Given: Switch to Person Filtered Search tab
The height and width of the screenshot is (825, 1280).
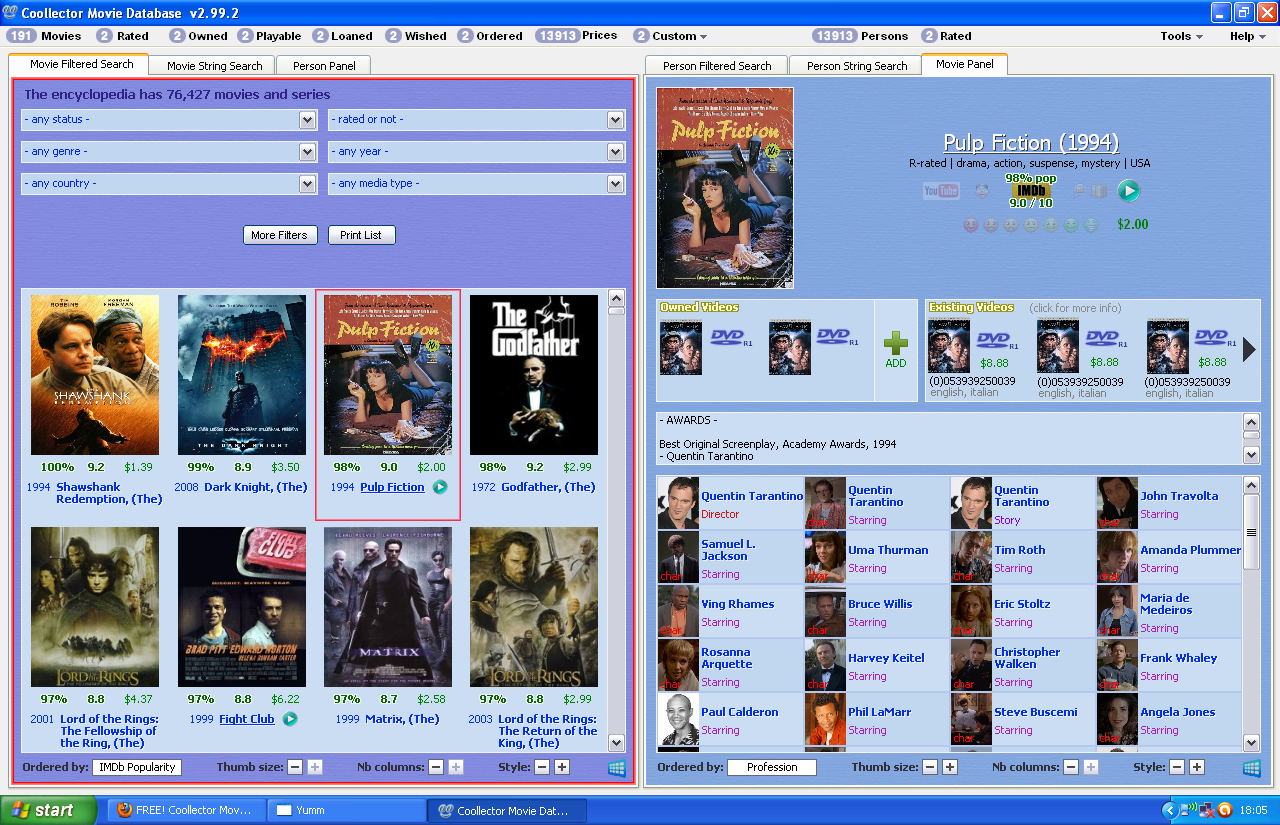Looking at the screenshot, I should tap(717, 66).
